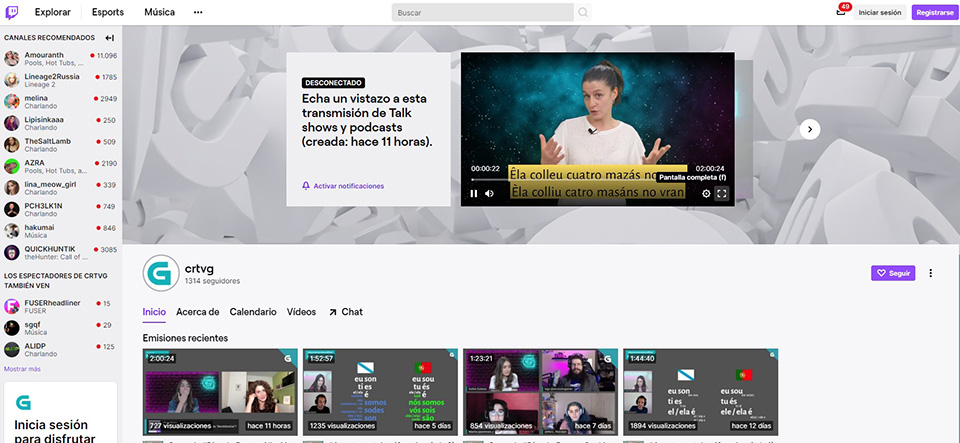Screen dimensions: 960x443
Task: Click the Twitch home logo
Action: coord(12,12)
